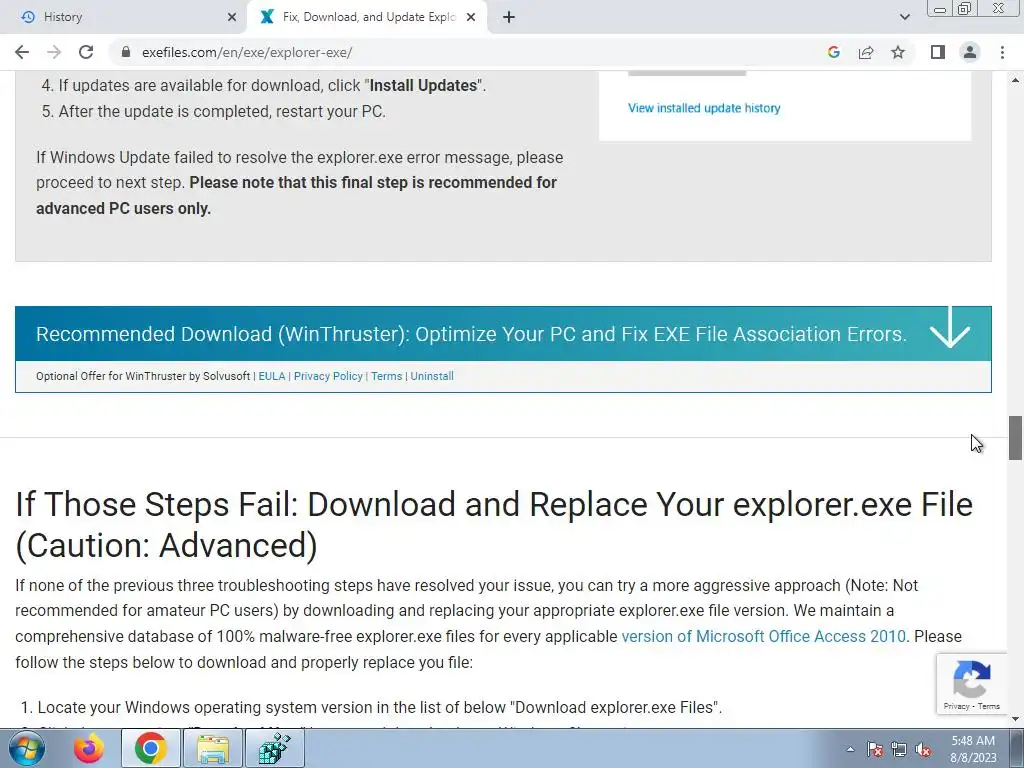Open the network tray icon
This screenshot has width=1024, height=768.
pyautogui.click(x=899, y=749)
